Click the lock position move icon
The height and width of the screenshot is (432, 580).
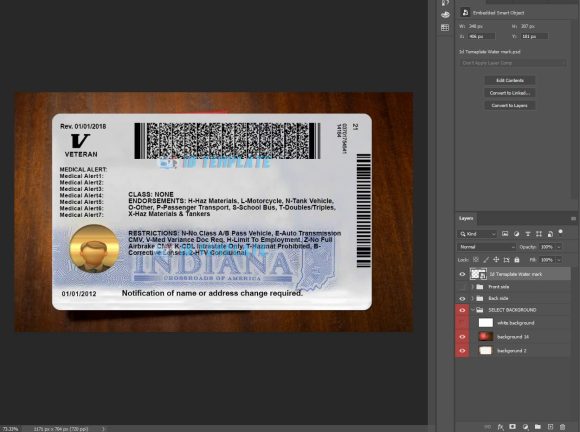(496, 260)
